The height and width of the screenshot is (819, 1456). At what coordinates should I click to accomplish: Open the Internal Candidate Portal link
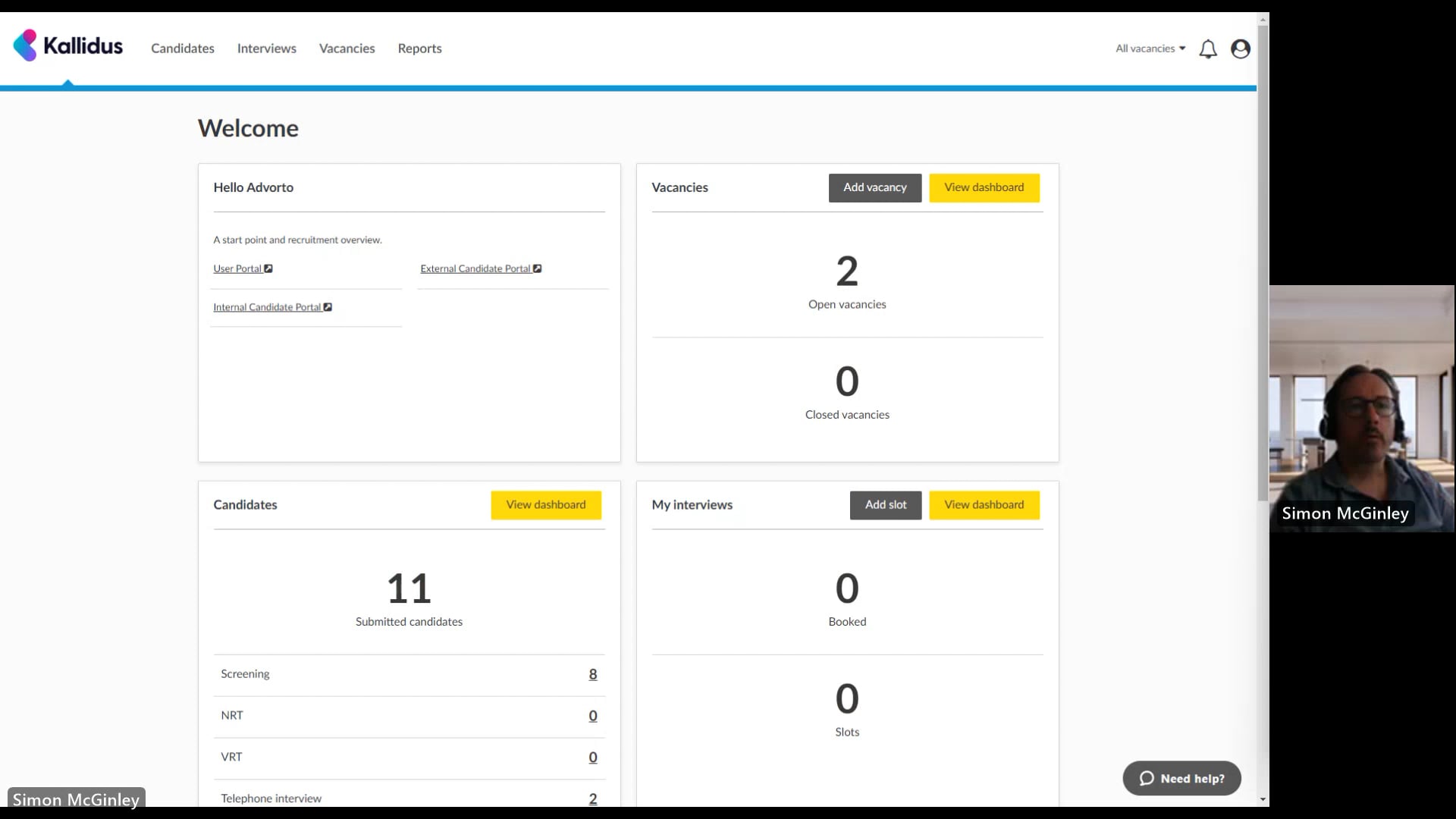point(272,307)
